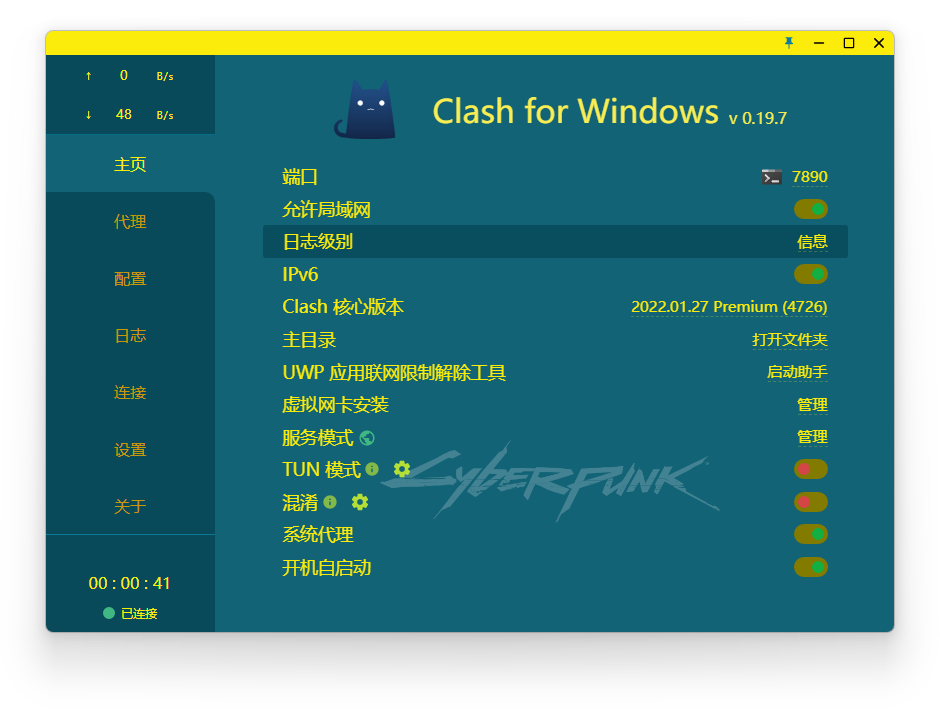Viewport: 940px width, 713px height.
Task: Toggle 允许局域网 switch
Action: point(811,209)
